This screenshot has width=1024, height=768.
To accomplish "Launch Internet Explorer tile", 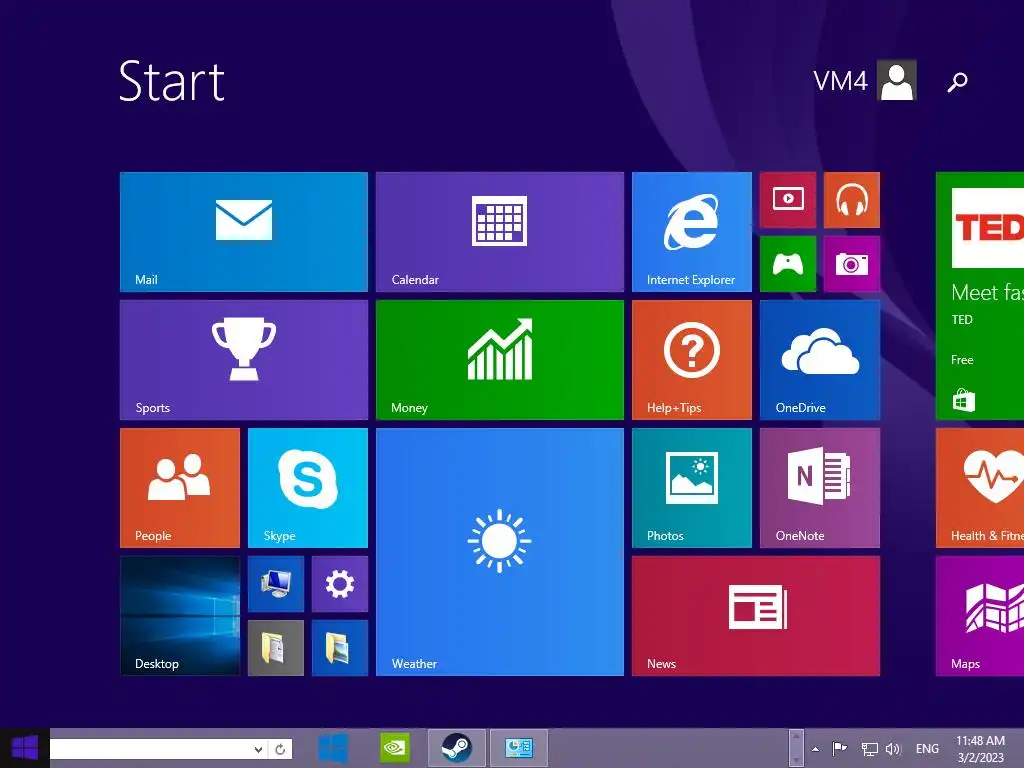I will point(692,232).
